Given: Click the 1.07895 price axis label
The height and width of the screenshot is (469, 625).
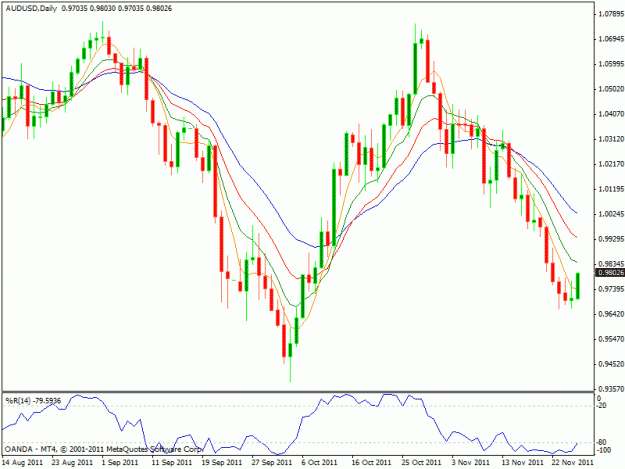Looking at the screenshot, I should 611,14.
